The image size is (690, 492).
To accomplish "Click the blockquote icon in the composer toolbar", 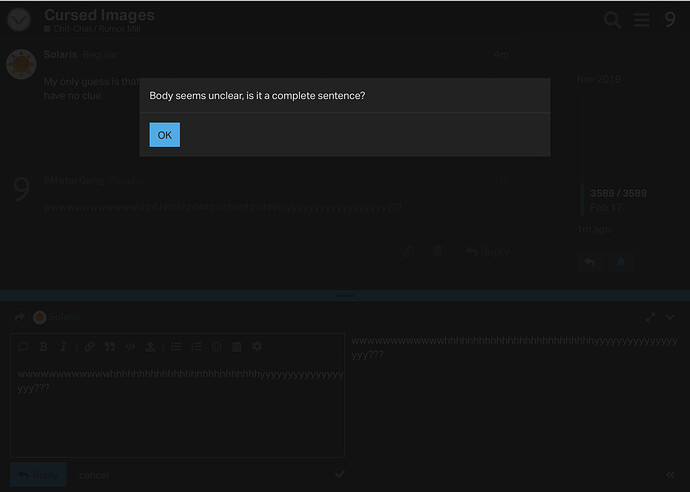I will [110, 347].
